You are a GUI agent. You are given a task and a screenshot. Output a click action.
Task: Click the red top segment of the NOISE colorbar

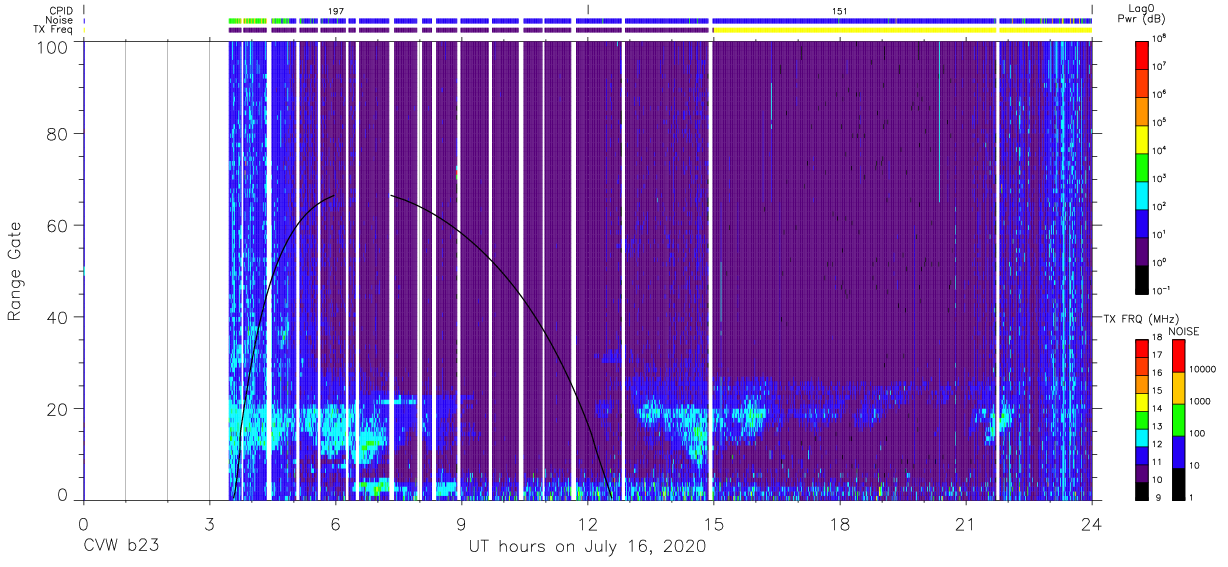point(1179,355)
